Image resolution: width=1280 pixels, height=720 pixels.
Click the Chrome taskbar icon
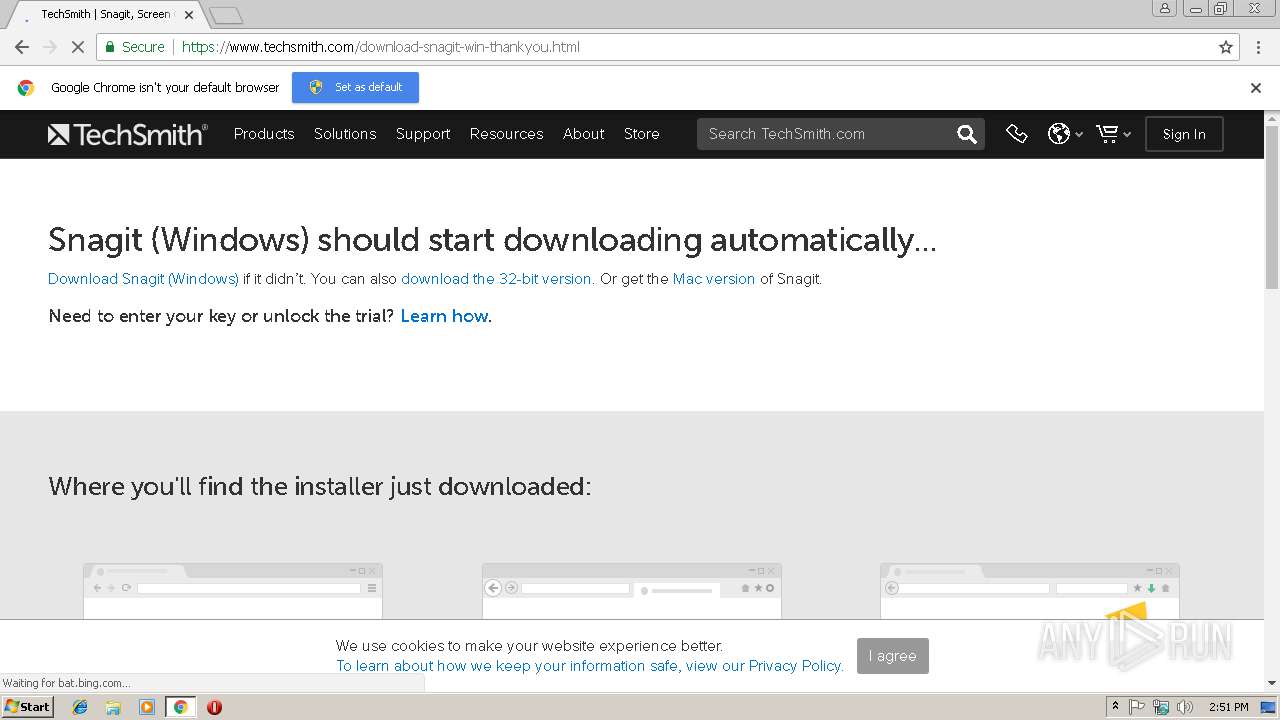coord(180,707)
